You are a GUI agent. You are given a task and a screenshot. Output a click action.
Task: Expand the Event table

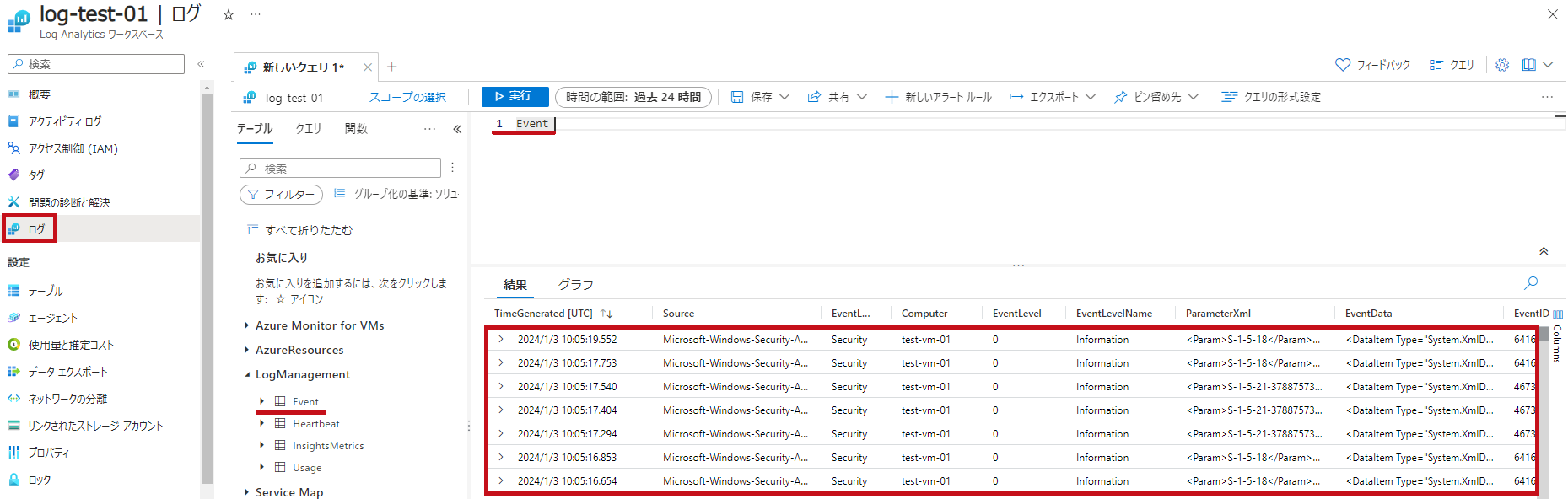262,402
